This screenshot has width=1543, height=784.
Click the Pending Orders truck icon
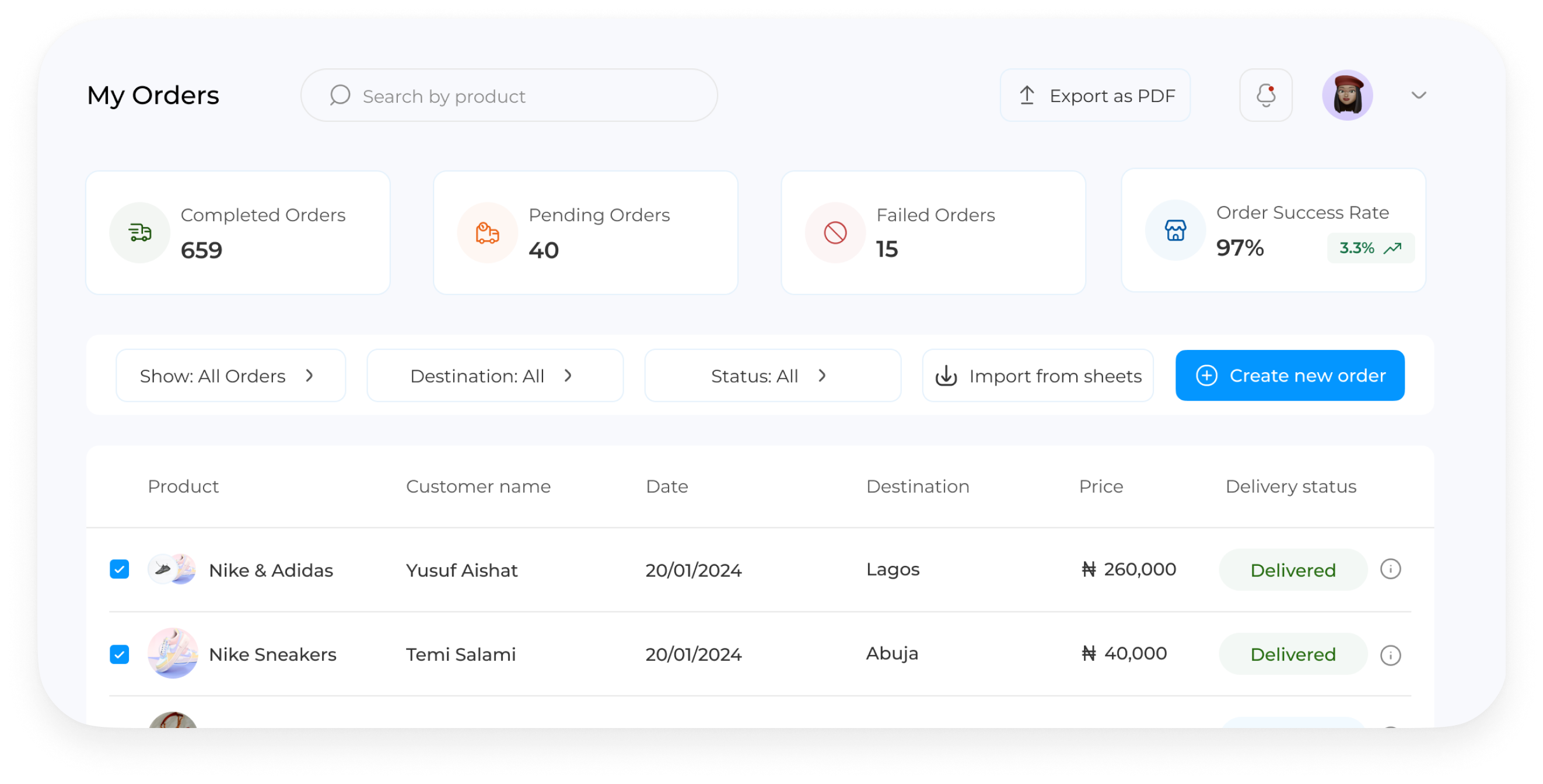(487, 232)
